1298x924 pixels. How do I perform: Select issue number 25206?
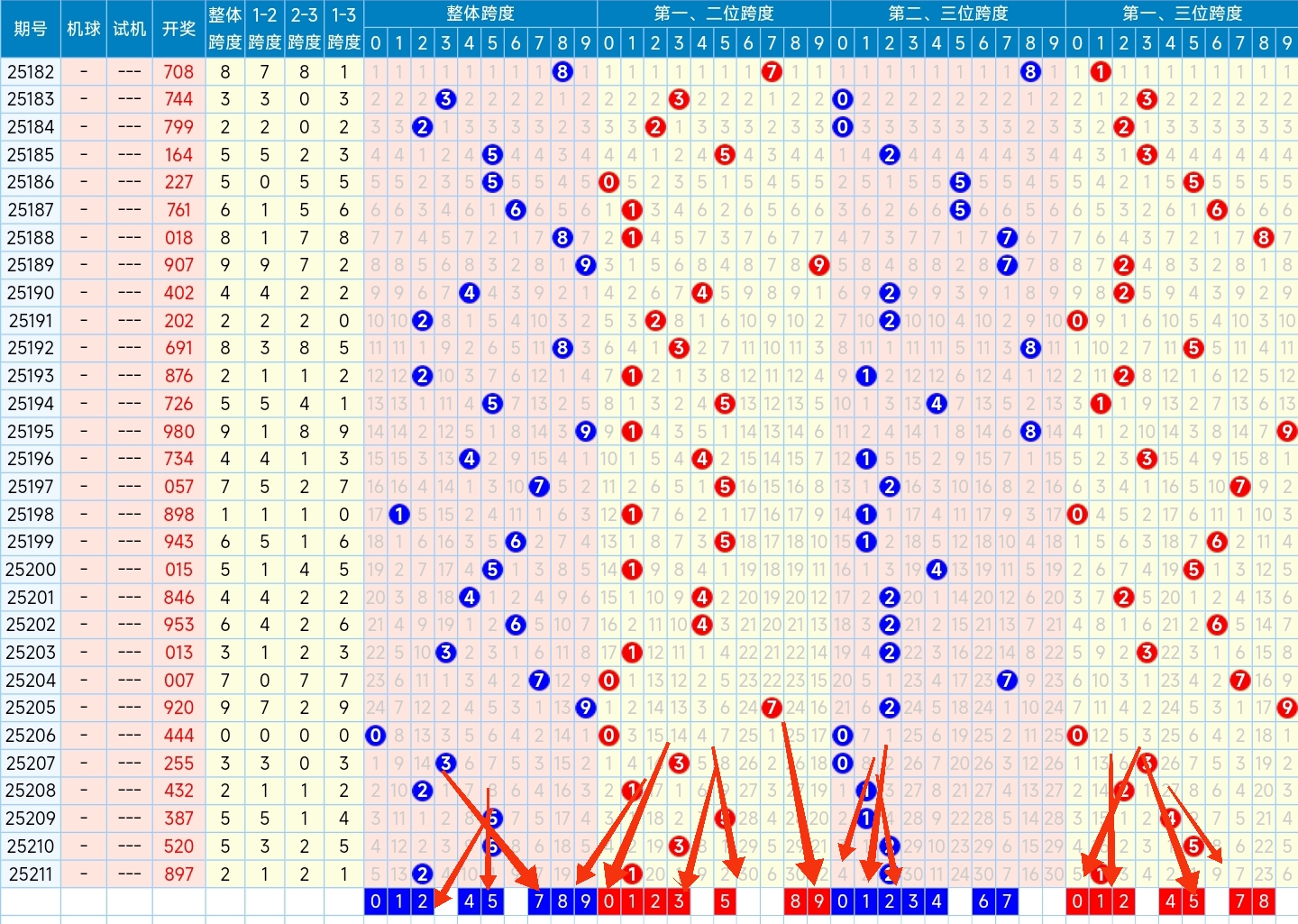click(31, 736)
